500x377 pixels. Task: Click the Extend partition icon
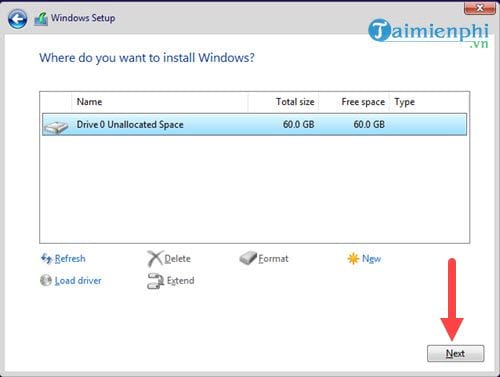click(x=155, y=281)
